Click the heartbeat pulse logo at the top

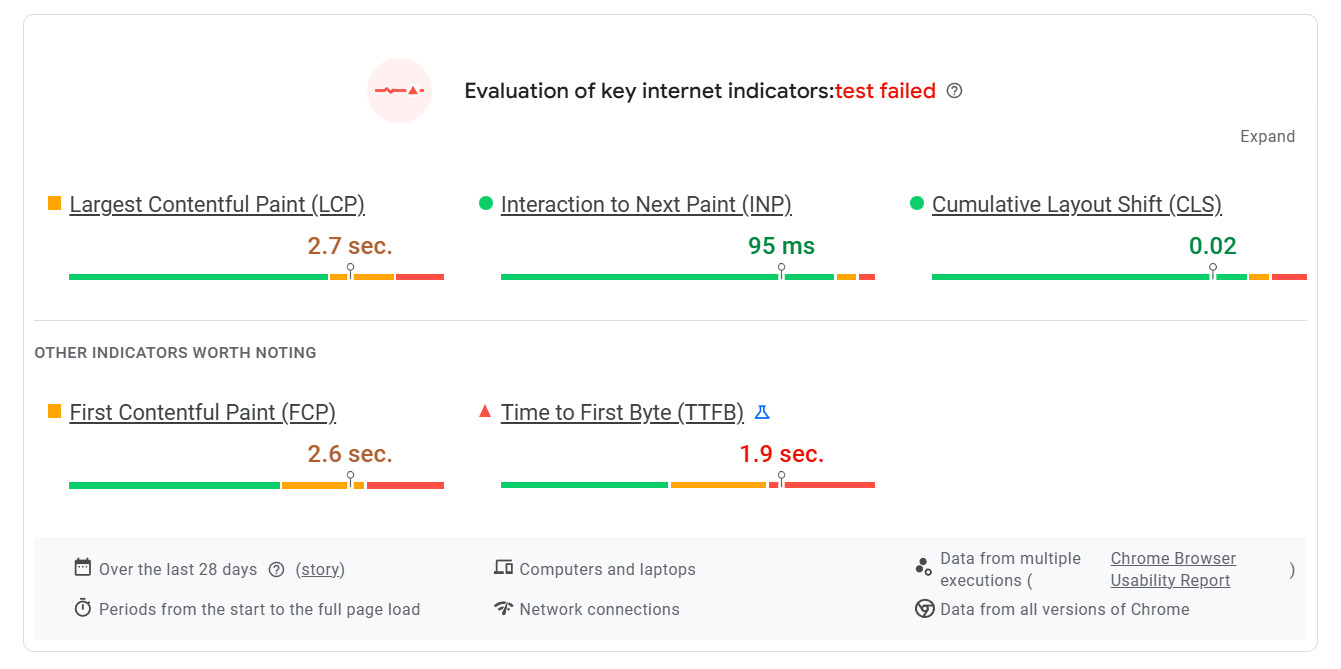[x=399, y=90]
